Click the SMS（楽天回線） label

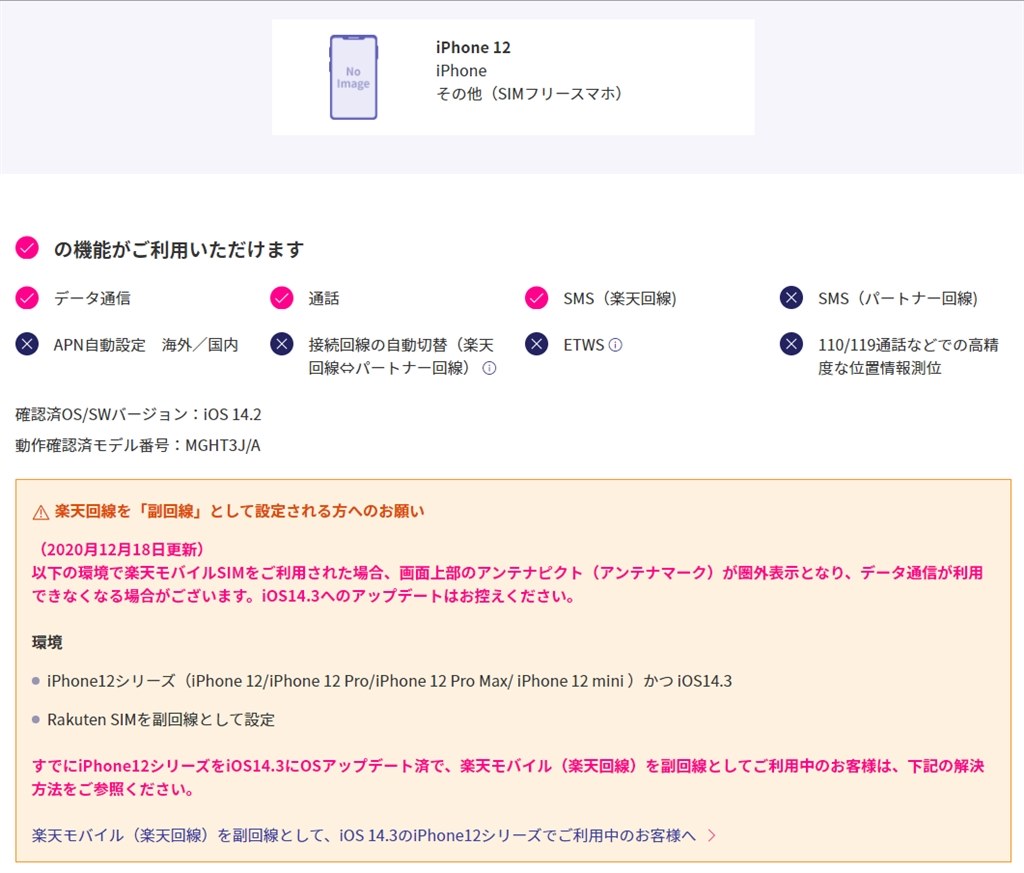pyautogui.click(x=620, y=298)
